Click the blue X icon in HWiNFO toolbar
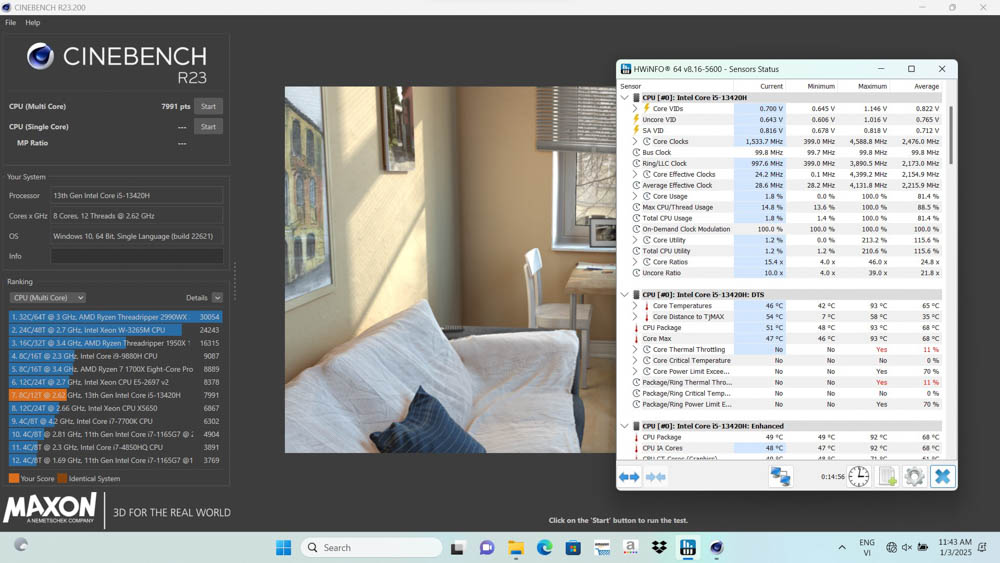 943,476
